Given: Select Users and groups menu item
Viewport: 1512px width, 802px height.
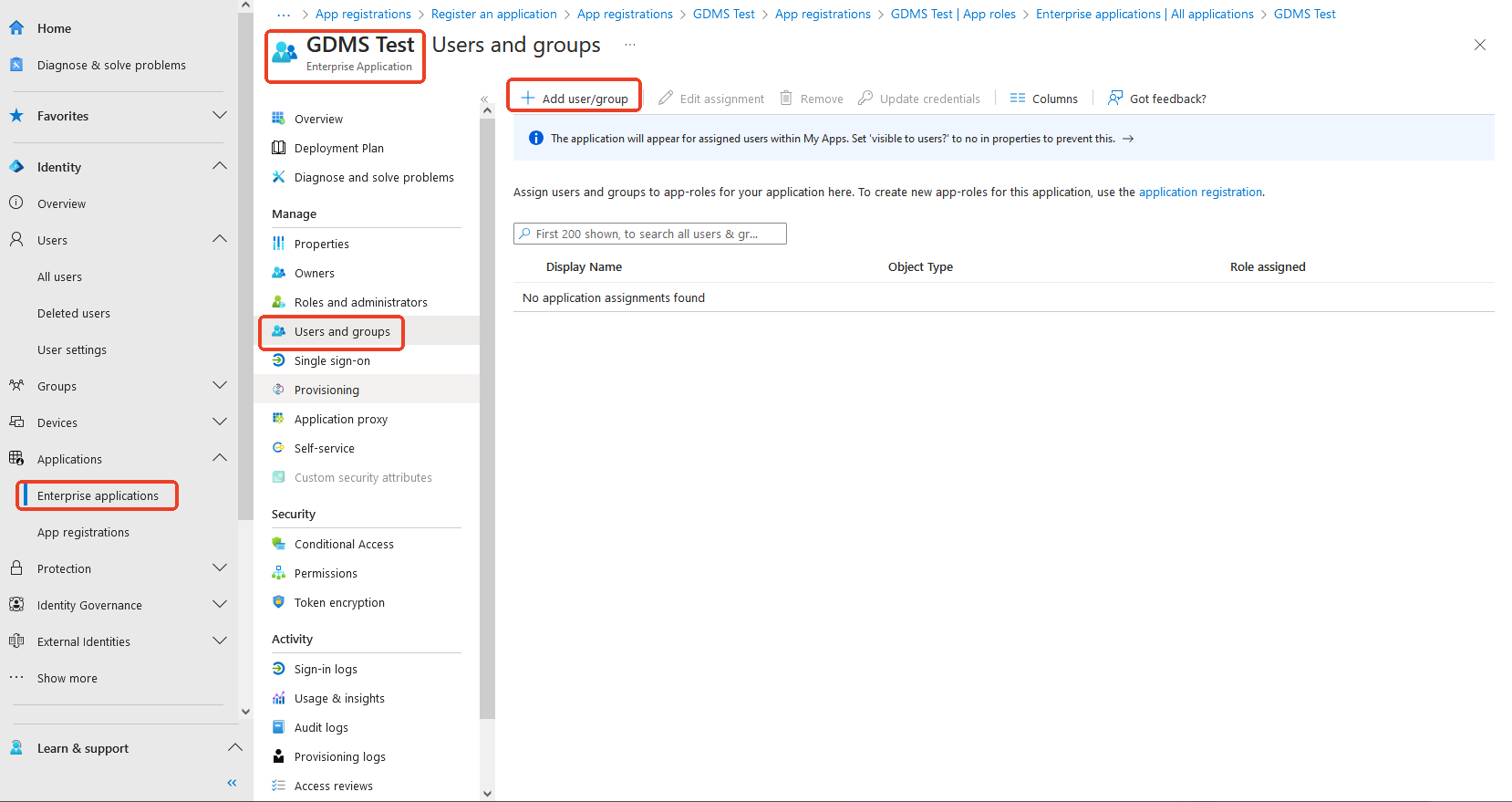Looking at the screenshot, I should click(367, 331).
